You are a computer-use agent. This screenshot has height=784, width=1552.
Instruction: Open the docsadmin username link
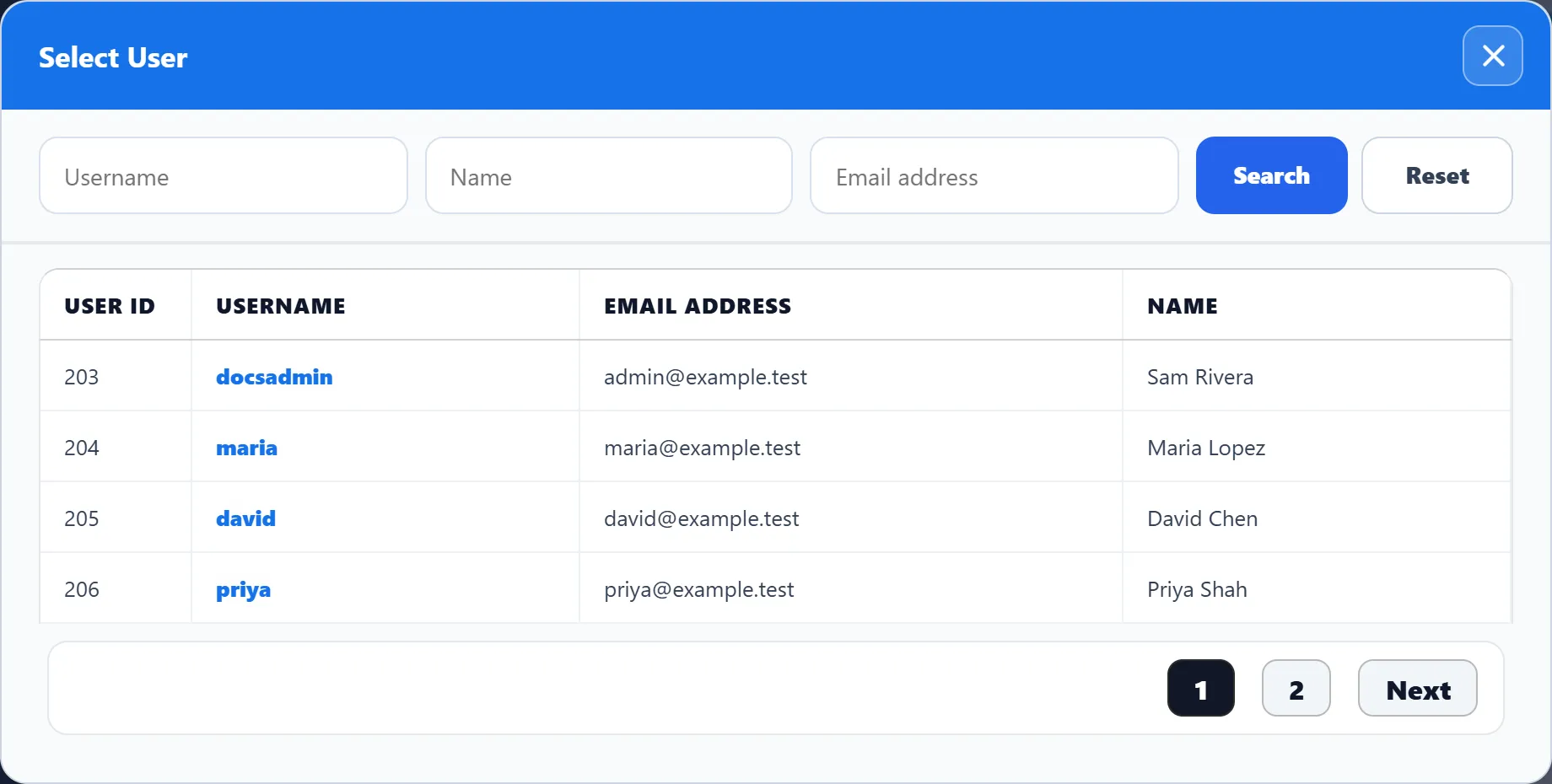pyautogui.click(x=274, y=377)
